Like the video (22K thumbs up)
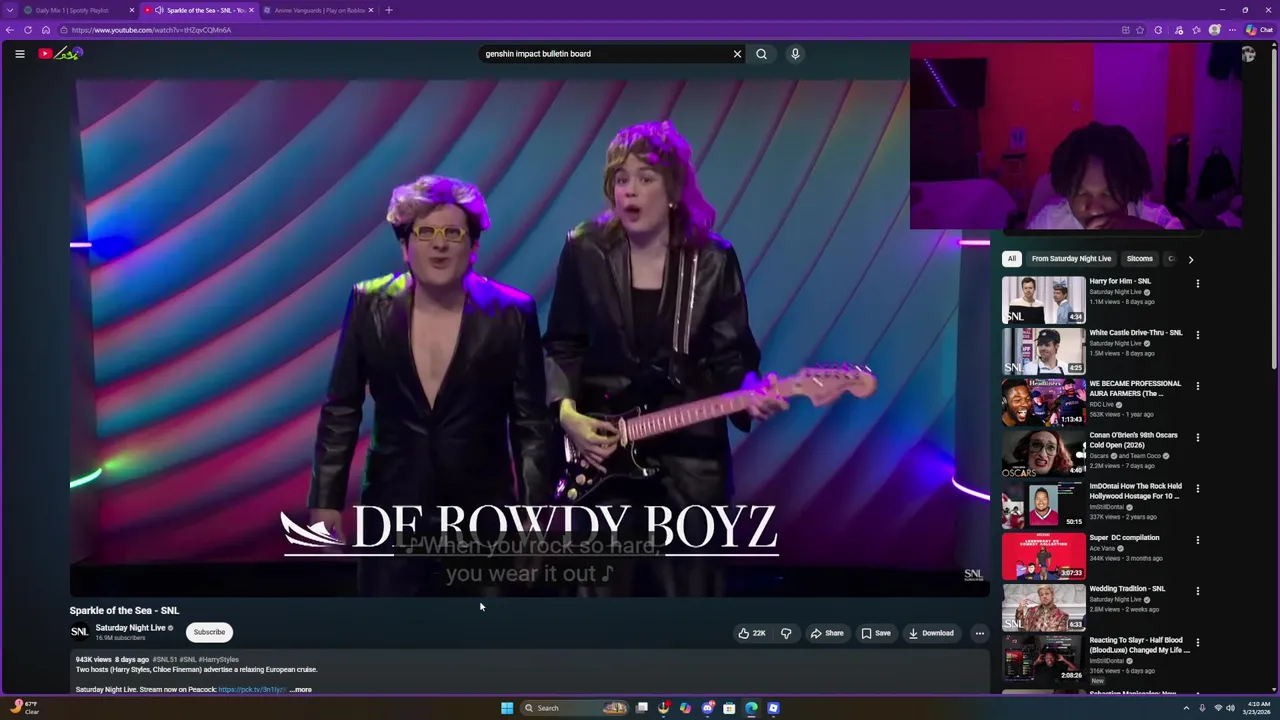Image resolution: width=1280 pixels, height=720 pixels. (x=752, y=633)
